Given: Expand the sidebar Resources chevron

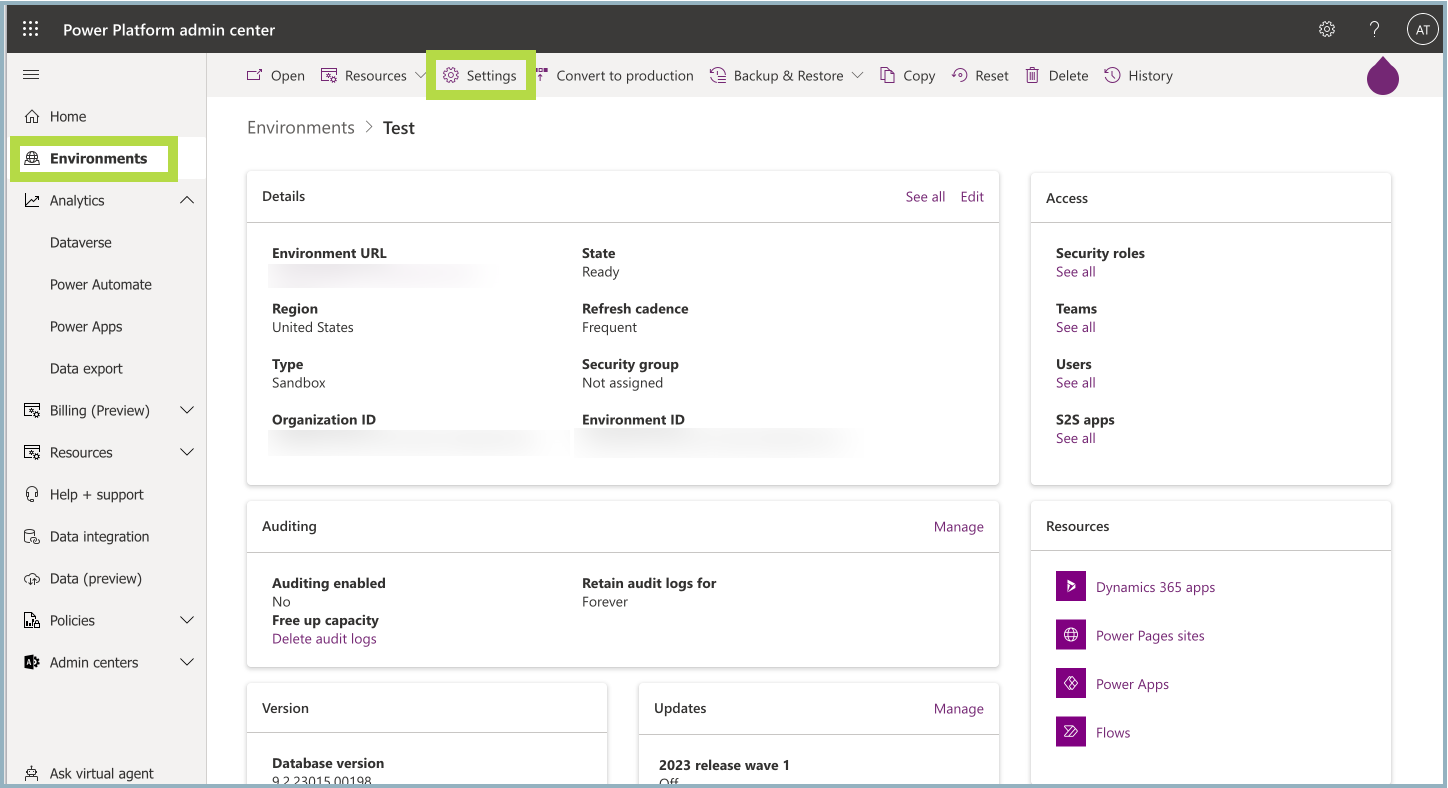Looking at the screenshot, I should (x=187, y=453).
